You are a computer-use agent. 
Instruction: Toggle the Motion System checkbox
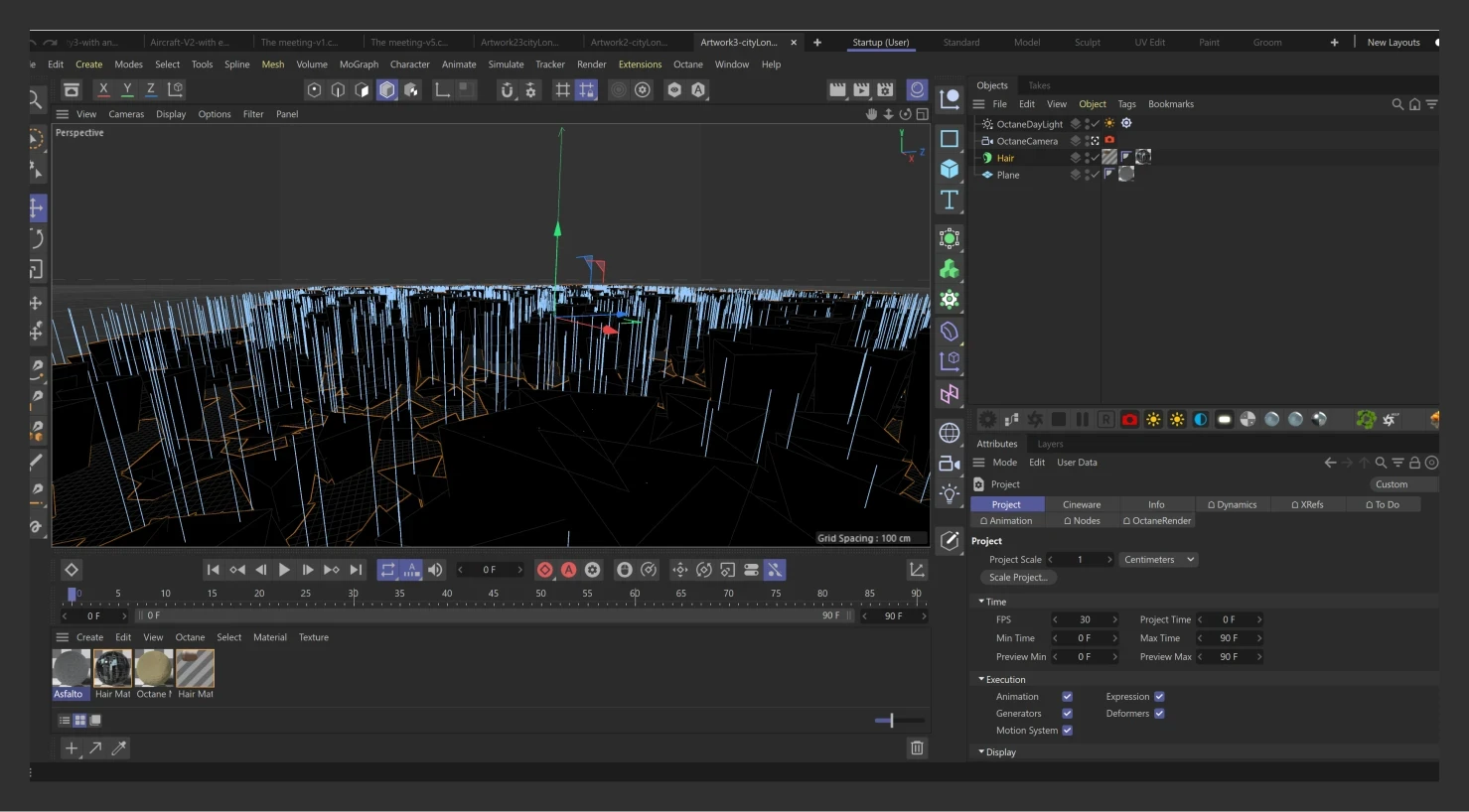pyautogui.click(x=1067, y=731)
